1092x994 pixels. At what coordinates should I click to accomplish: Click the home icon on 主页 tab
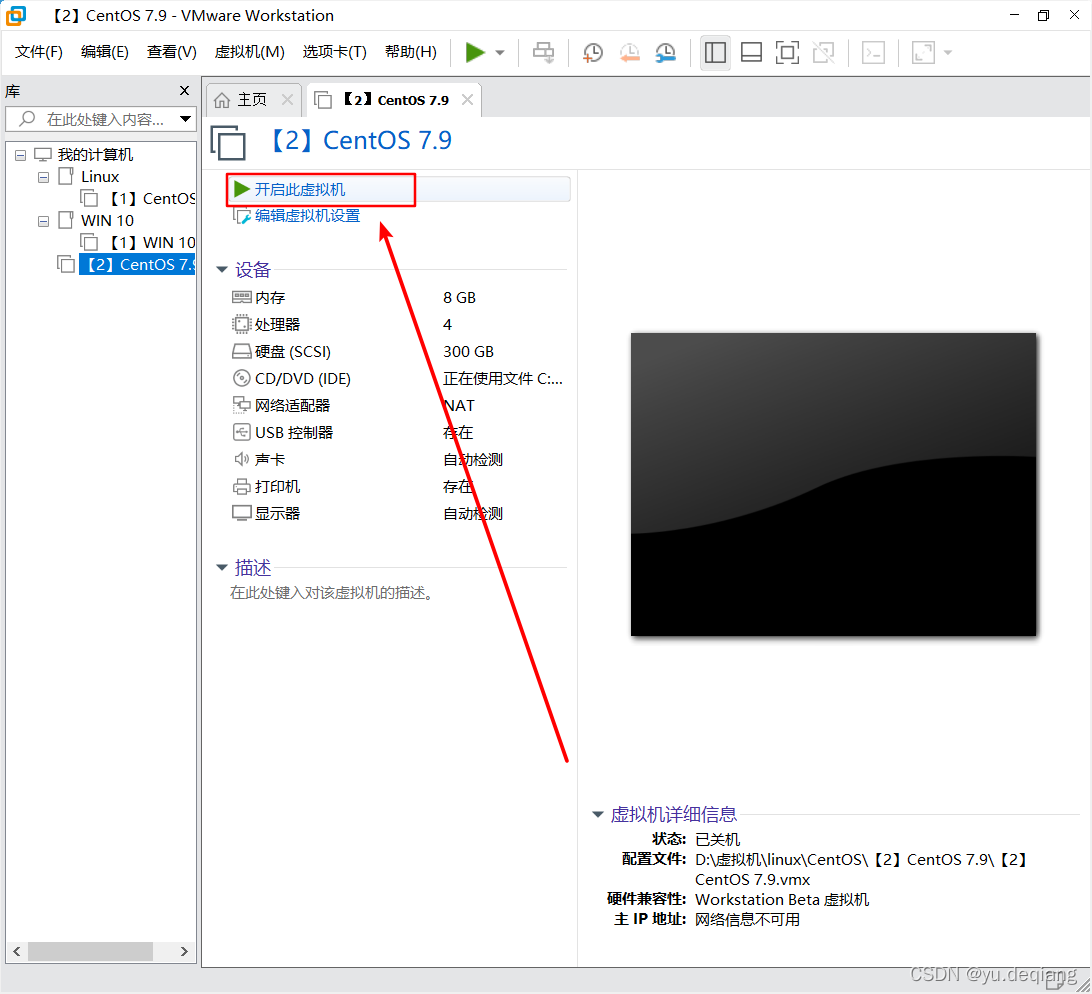(x=221, y=100)
